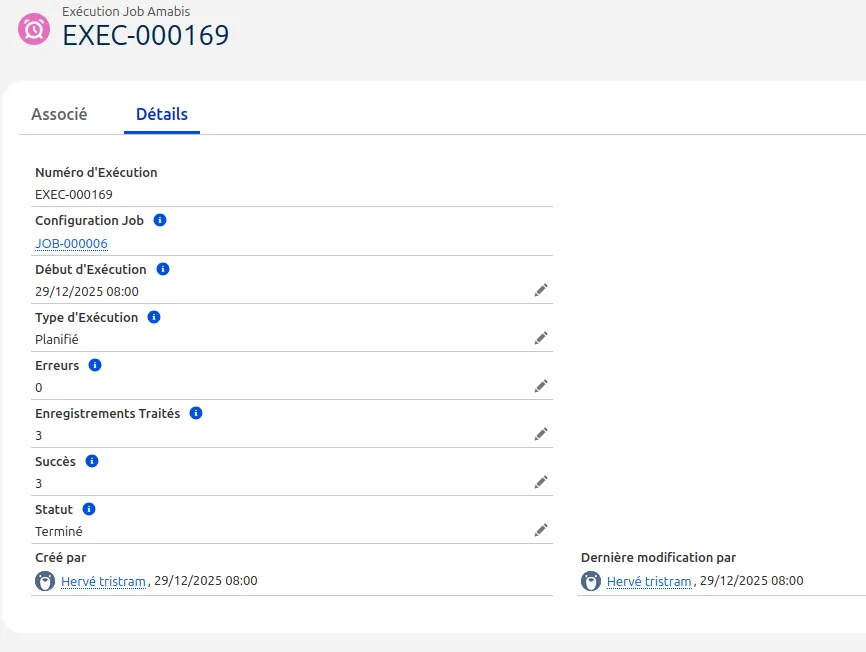
Task: Edit the Statut field with pencil
Action: tap(541, 530)
